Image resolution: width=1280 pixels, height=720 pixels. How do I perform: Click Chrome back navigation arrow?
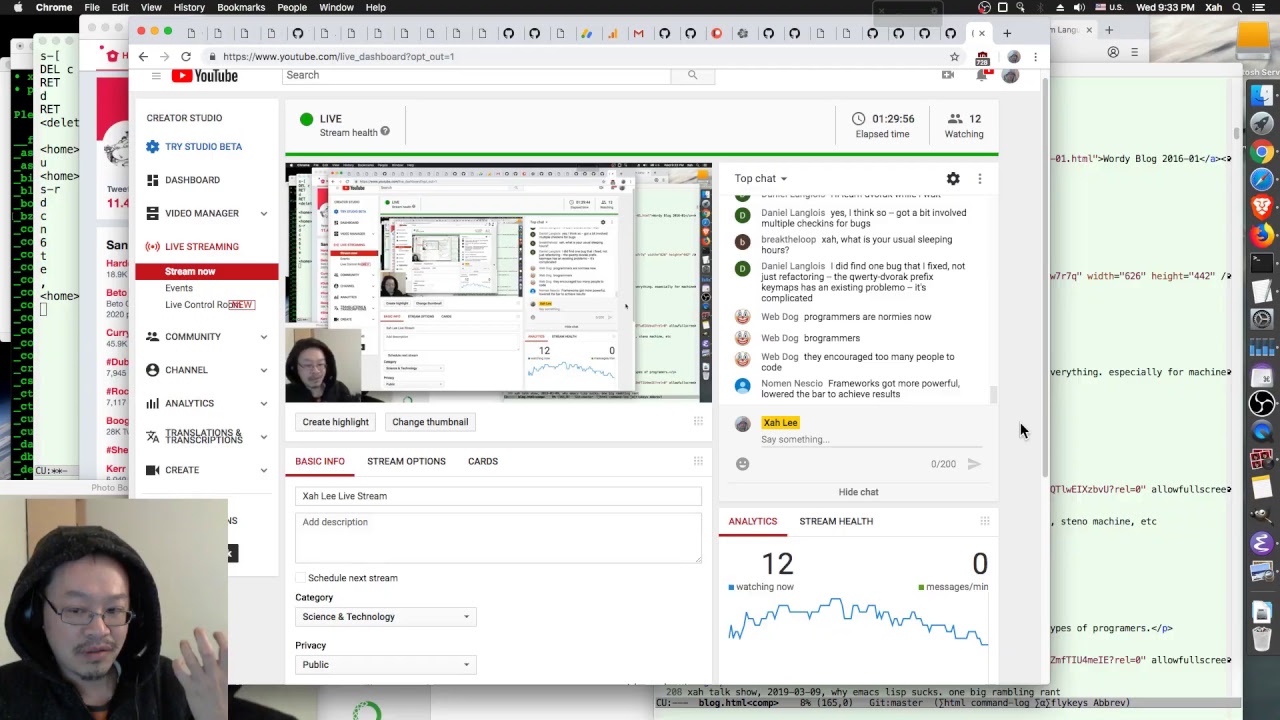[x=143, y=57]
